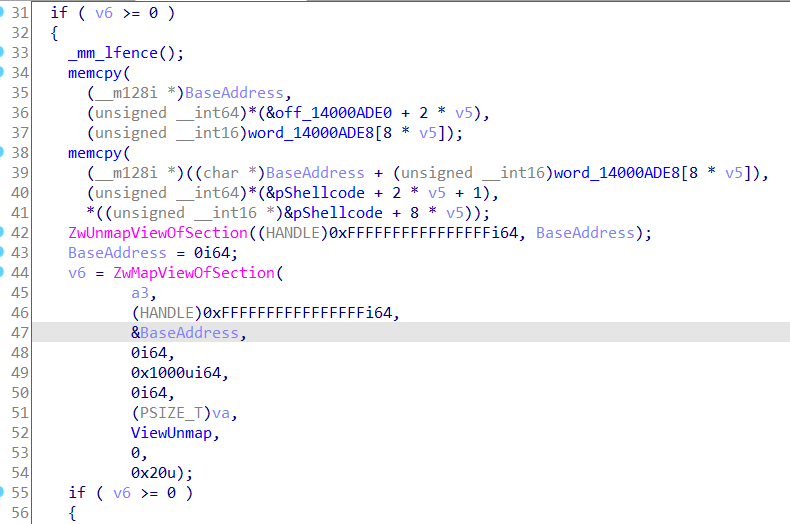Select BaseAddress assignment on line 43
790x524 pixels.
tap(117, 253)
